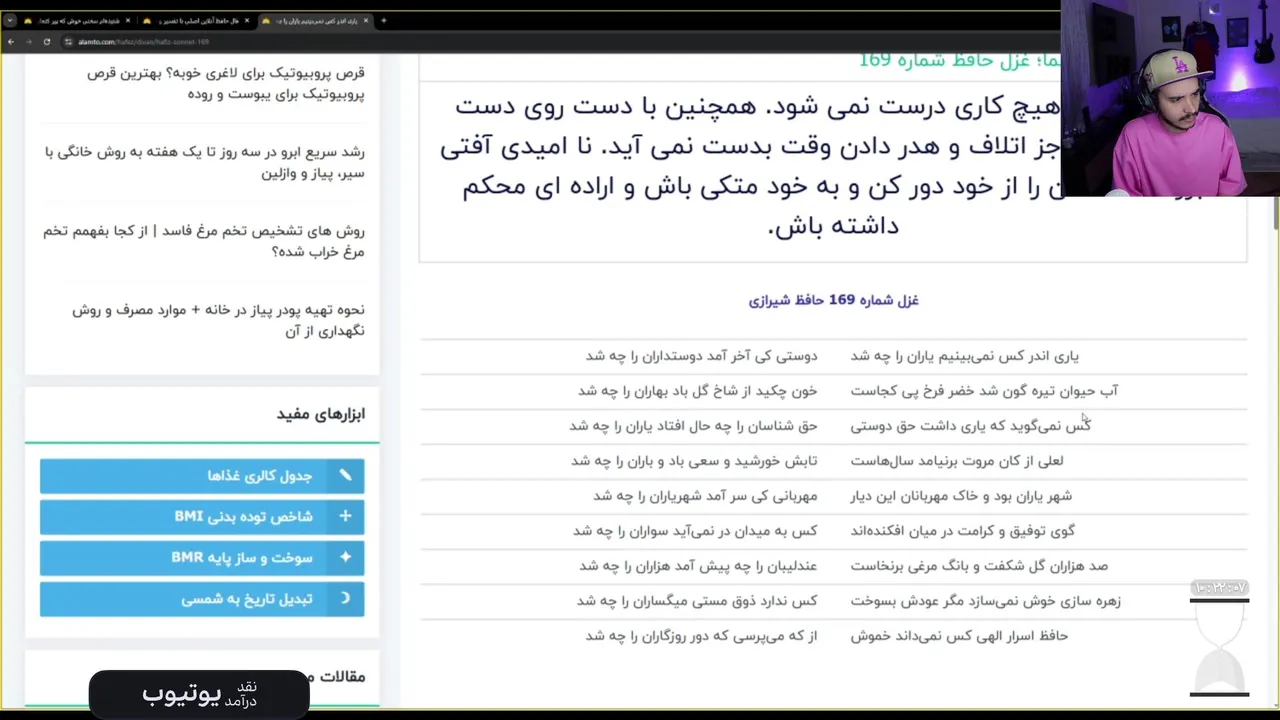Click verse 'خون چکید از شاخ گل باد بهاران را چه شد'
The width and height of the screenshot is (1280, 720).
click(697, 391)
